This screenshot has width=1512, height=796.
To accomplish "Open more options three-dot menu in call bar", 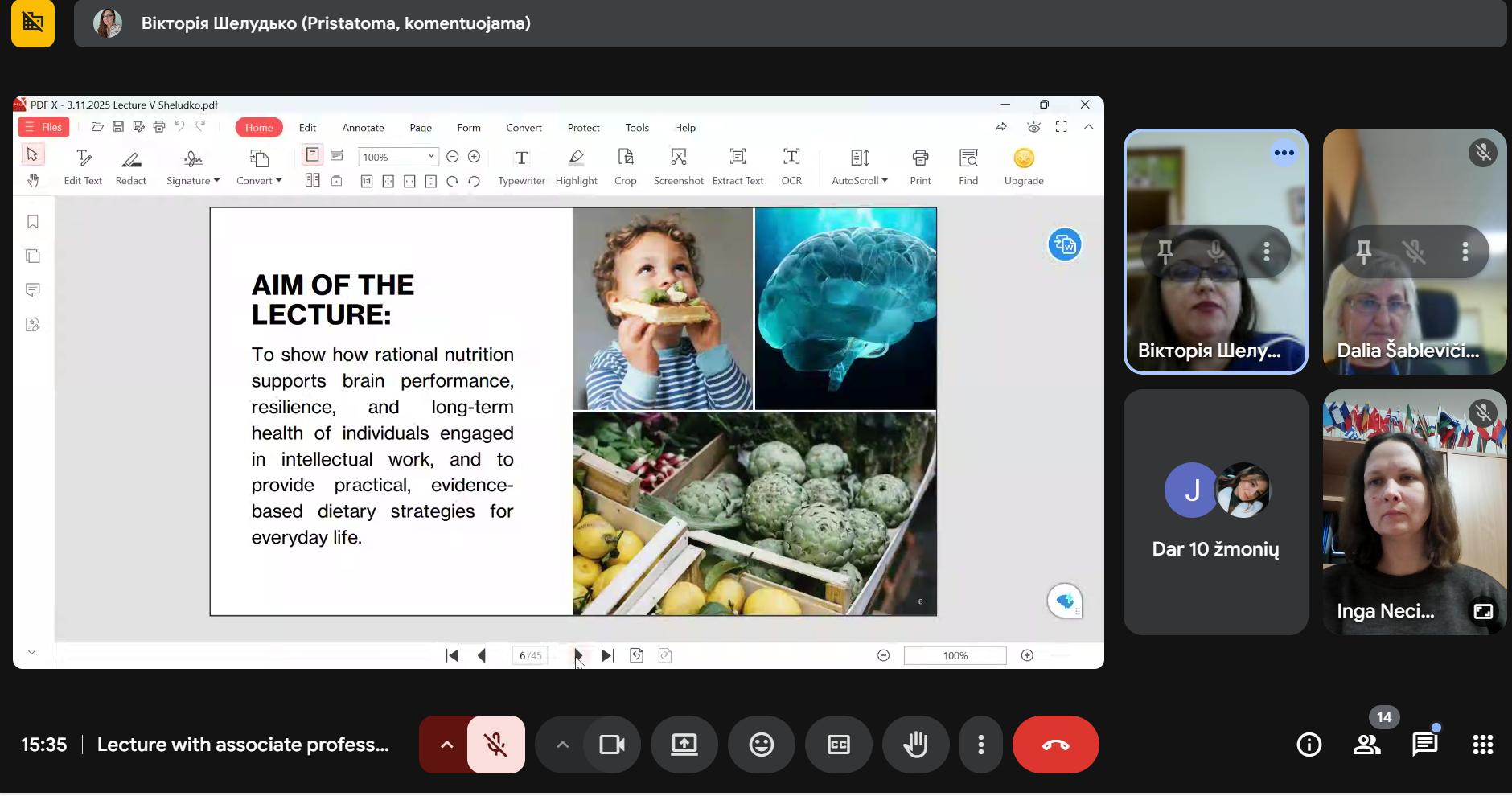I will (x=980, y=745).
